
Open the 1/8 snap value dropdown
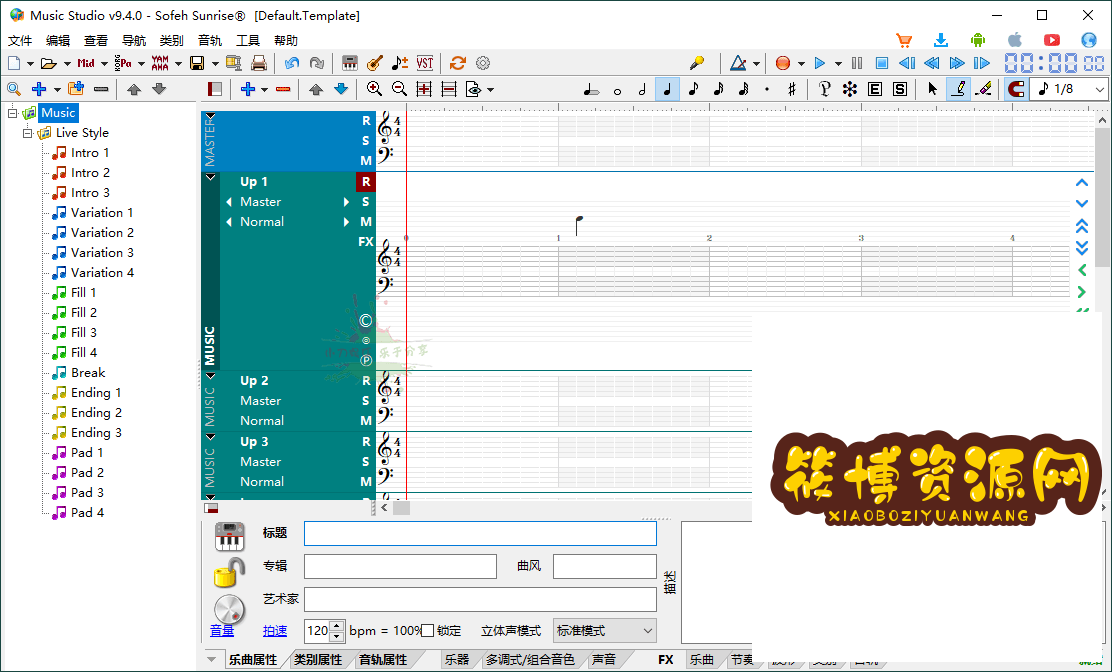(x=1100, y=89)
